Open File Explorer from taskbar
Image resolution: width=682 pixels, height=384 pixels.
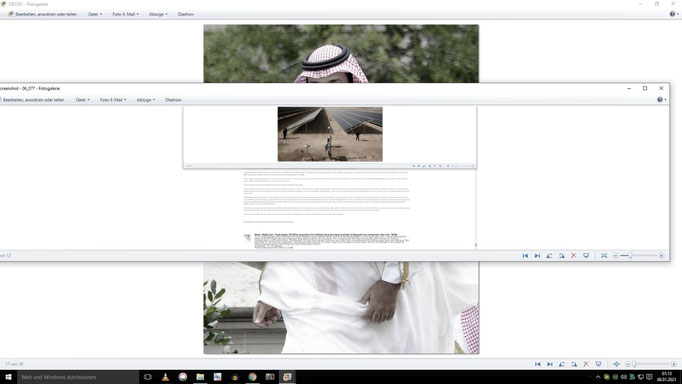point(200,377)
